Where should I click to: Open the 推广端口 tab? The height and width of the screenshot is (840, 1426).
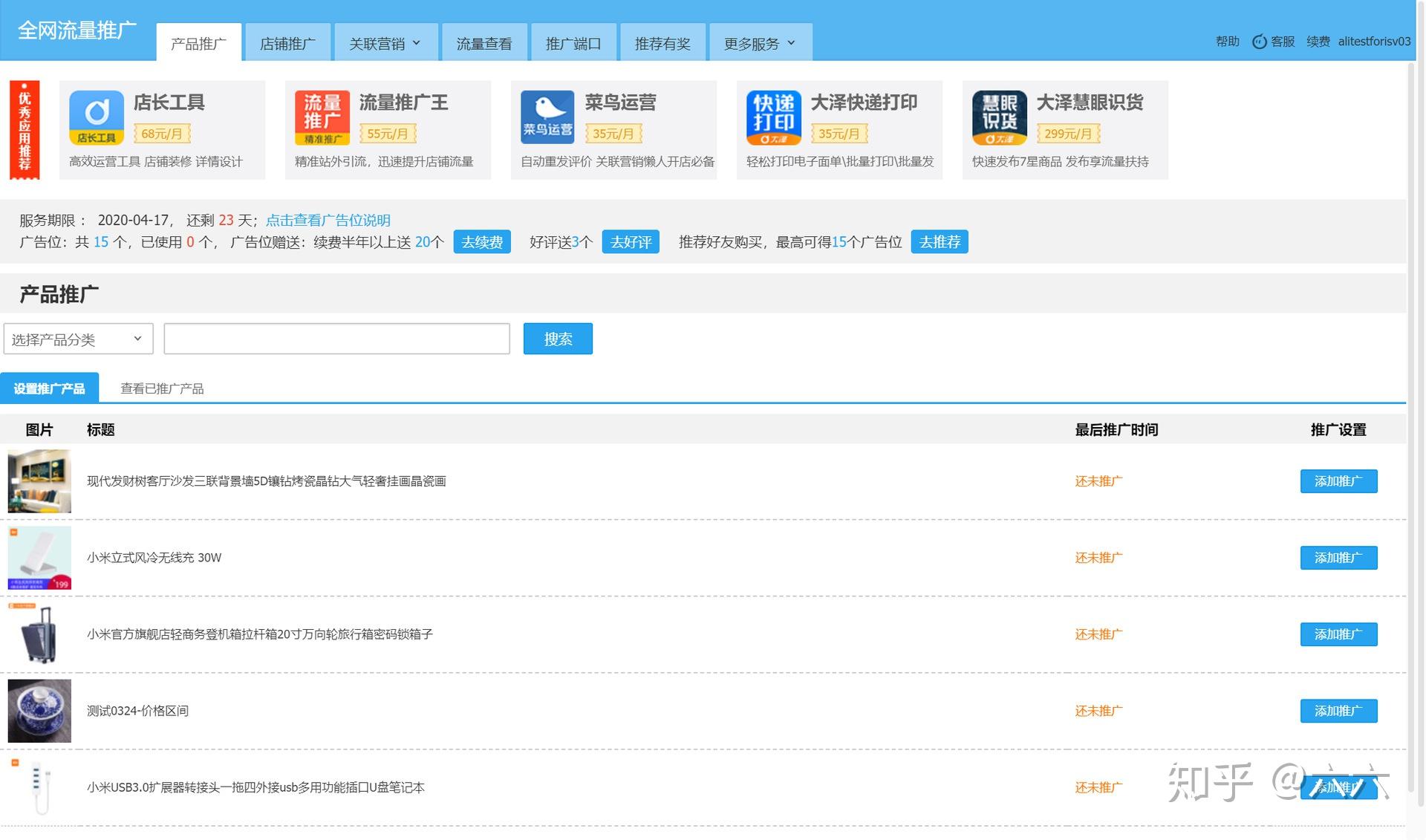click(x=573, y=43)
